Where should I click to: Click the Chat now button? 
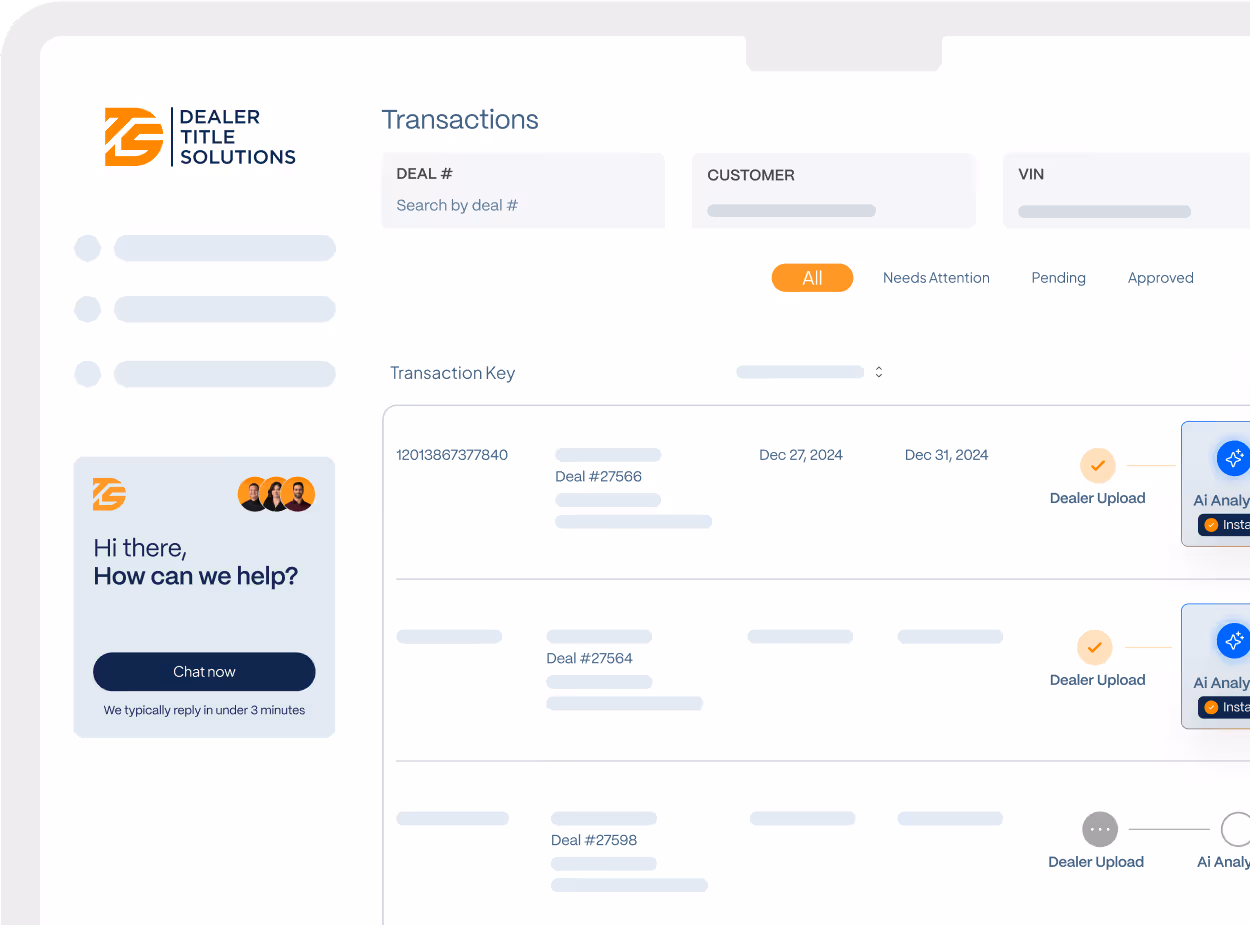tap(204, 672)
